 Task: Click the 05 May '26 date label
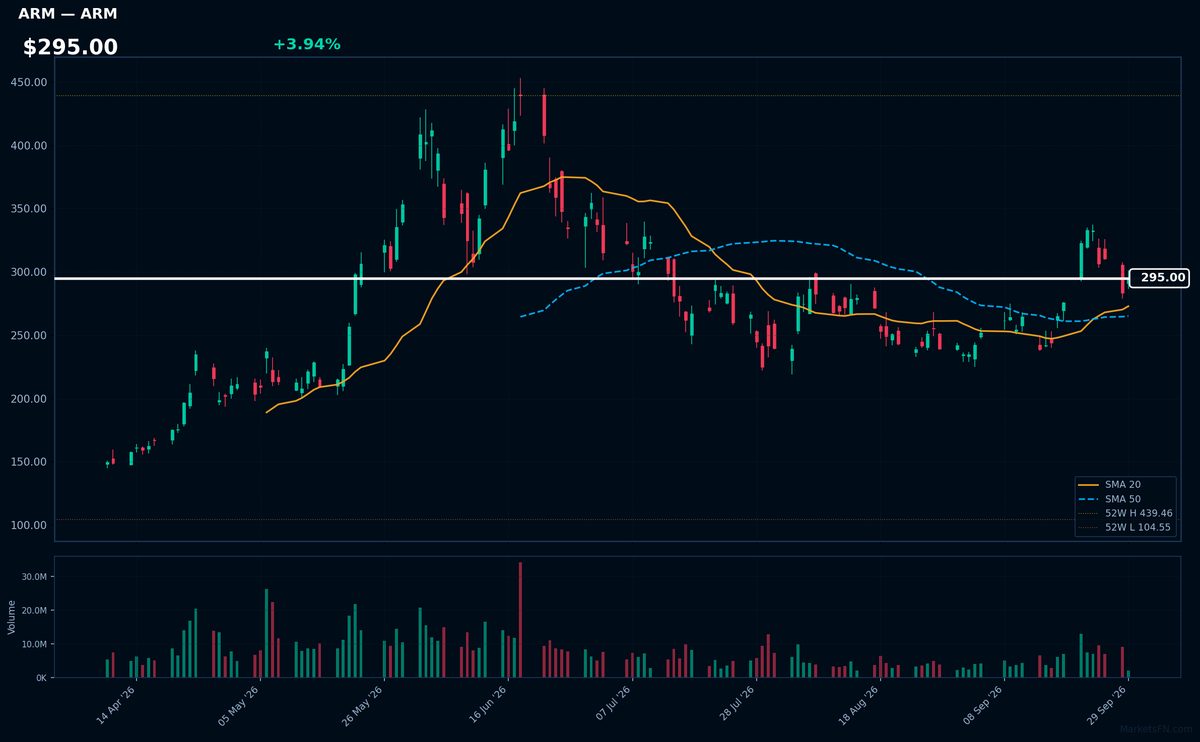(239, 706)
